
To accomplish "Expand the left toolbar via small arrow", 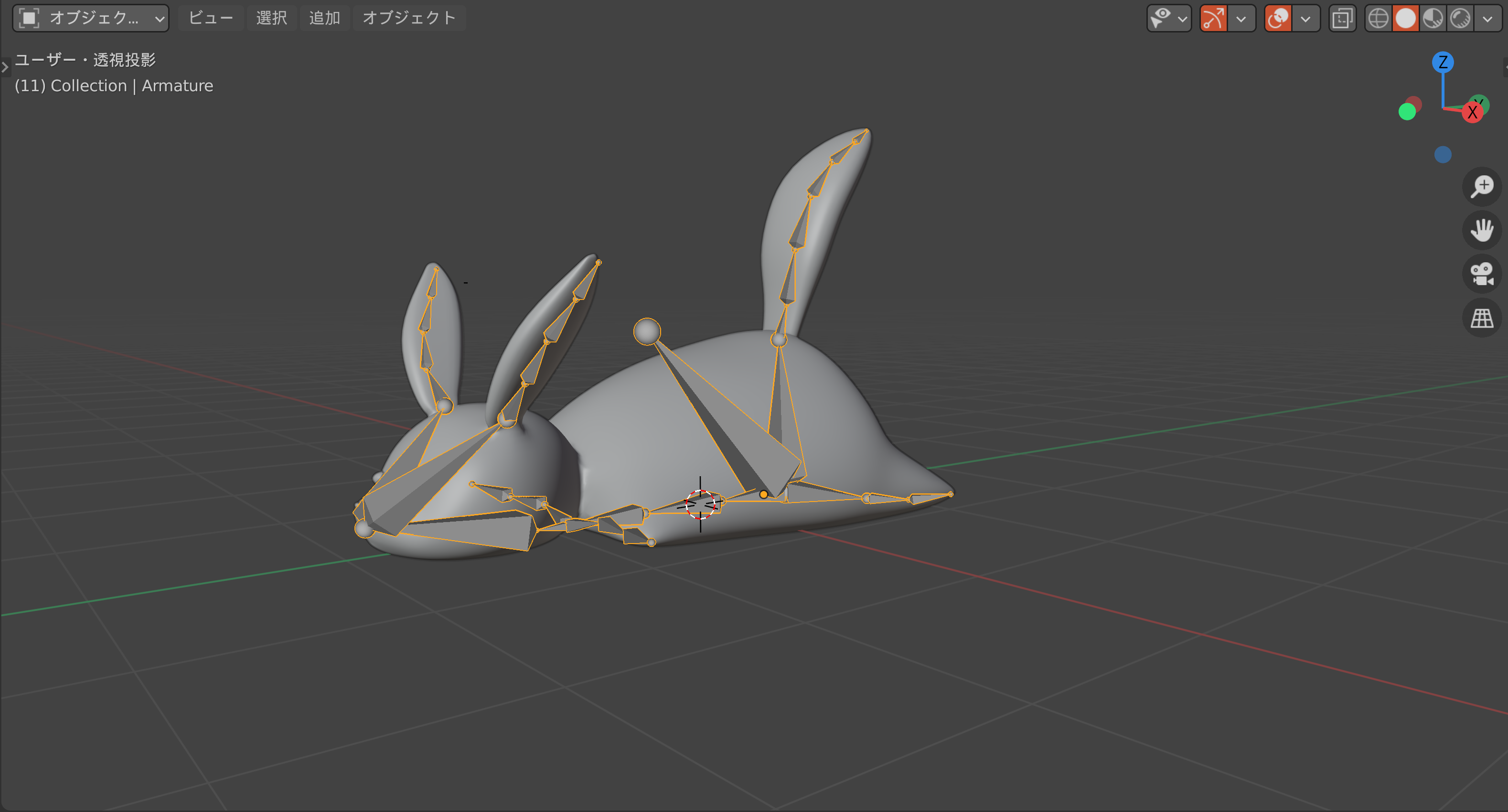I will 5,67.
